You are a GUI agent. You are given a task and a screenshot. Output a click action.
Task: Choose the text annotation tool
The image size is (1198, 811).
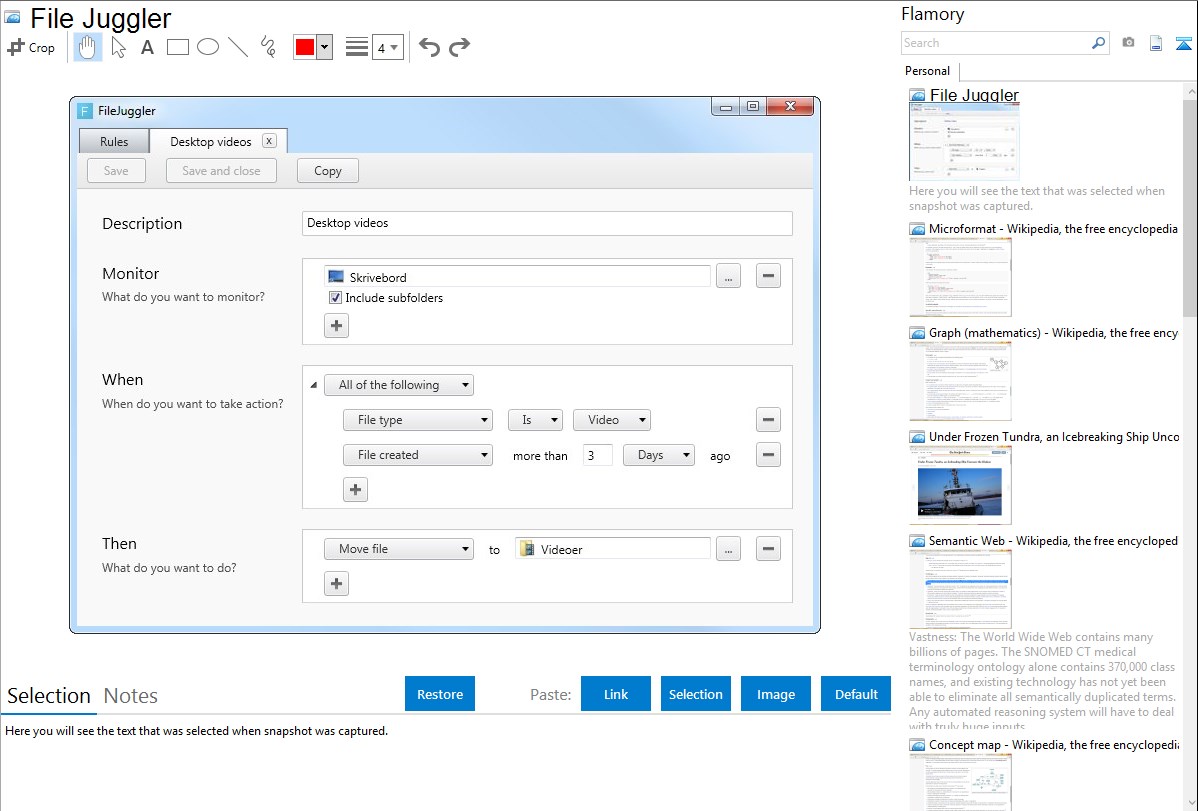click(147, 47)
